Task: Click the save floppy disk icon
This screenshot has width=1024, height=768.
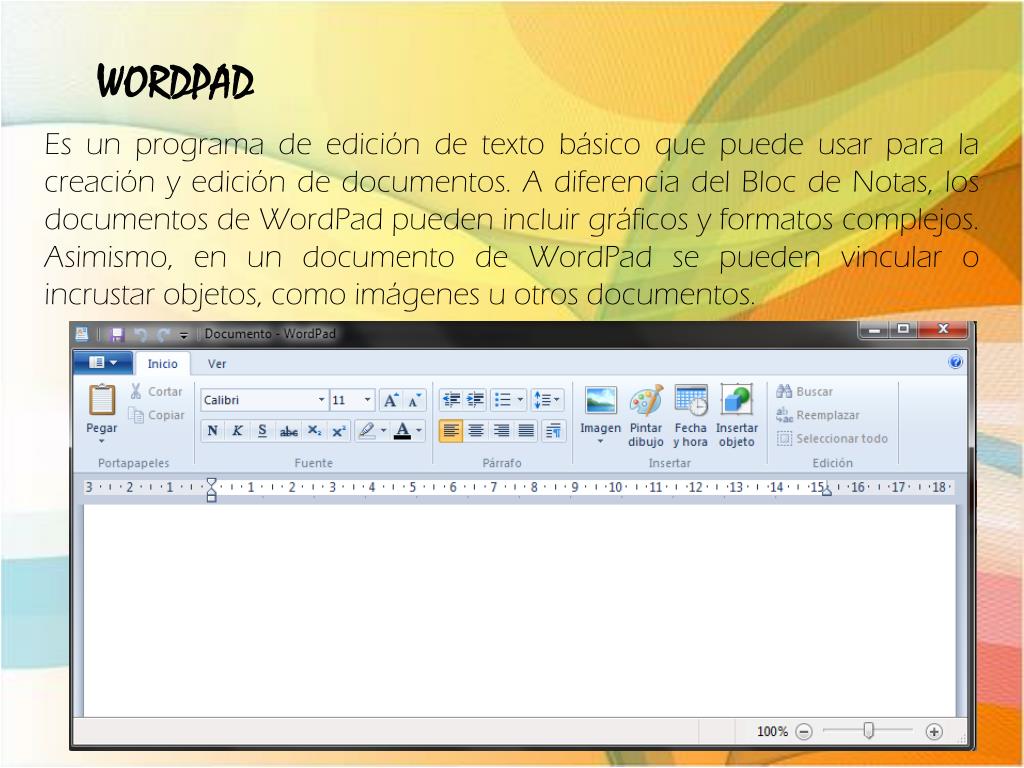Action: 117,334
